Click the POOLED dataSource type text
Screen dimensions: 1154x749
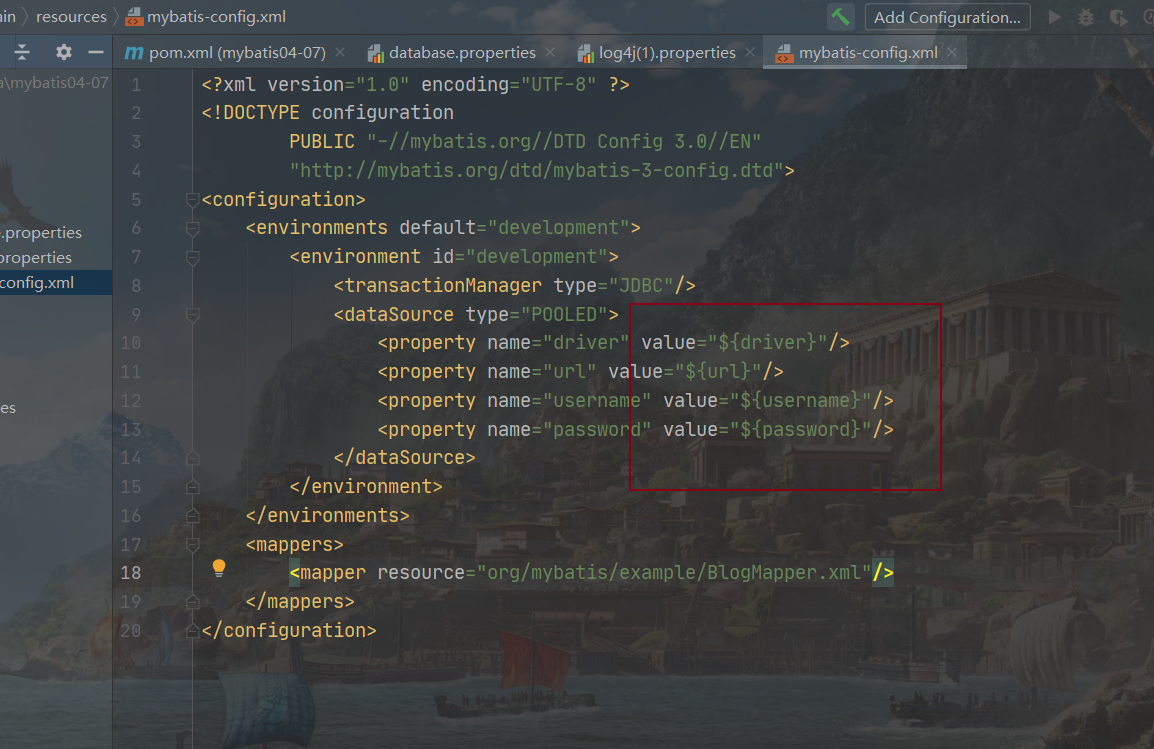coord(564,314)
